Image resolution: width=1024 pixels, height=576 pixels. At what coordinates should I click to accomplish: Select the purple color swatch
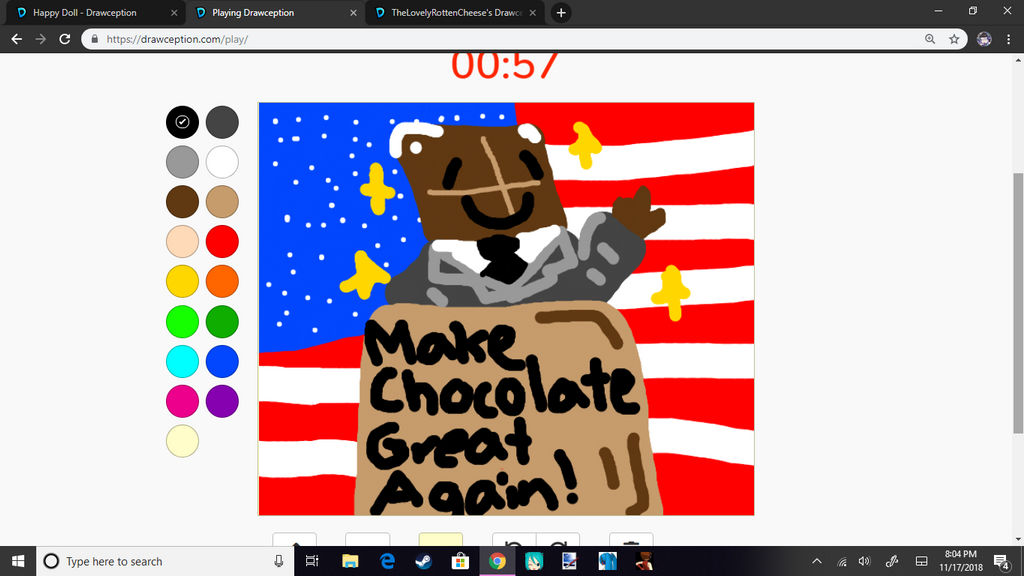(222, 401)
